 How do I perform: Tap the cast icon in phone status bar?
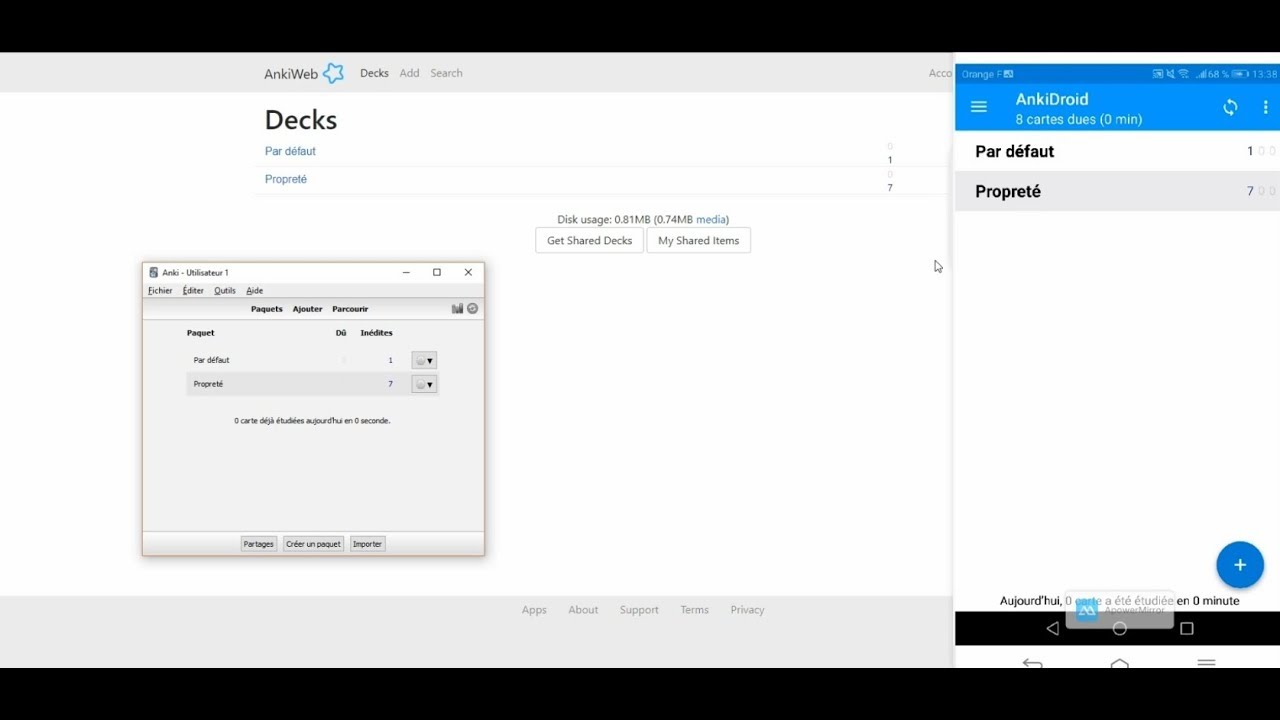coord(1158,74)
